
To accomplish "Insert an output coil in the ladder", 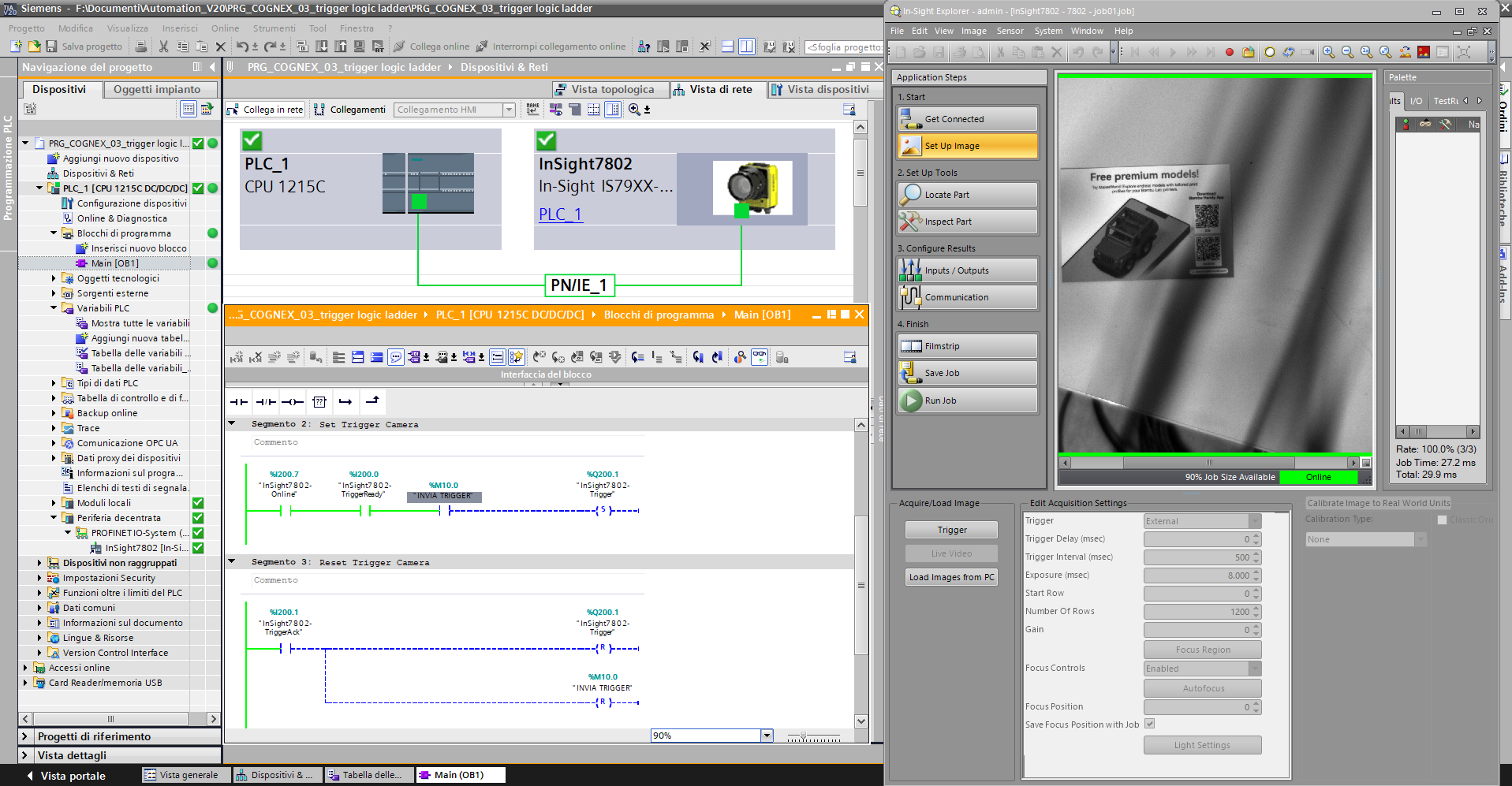I will click(293, 402).
